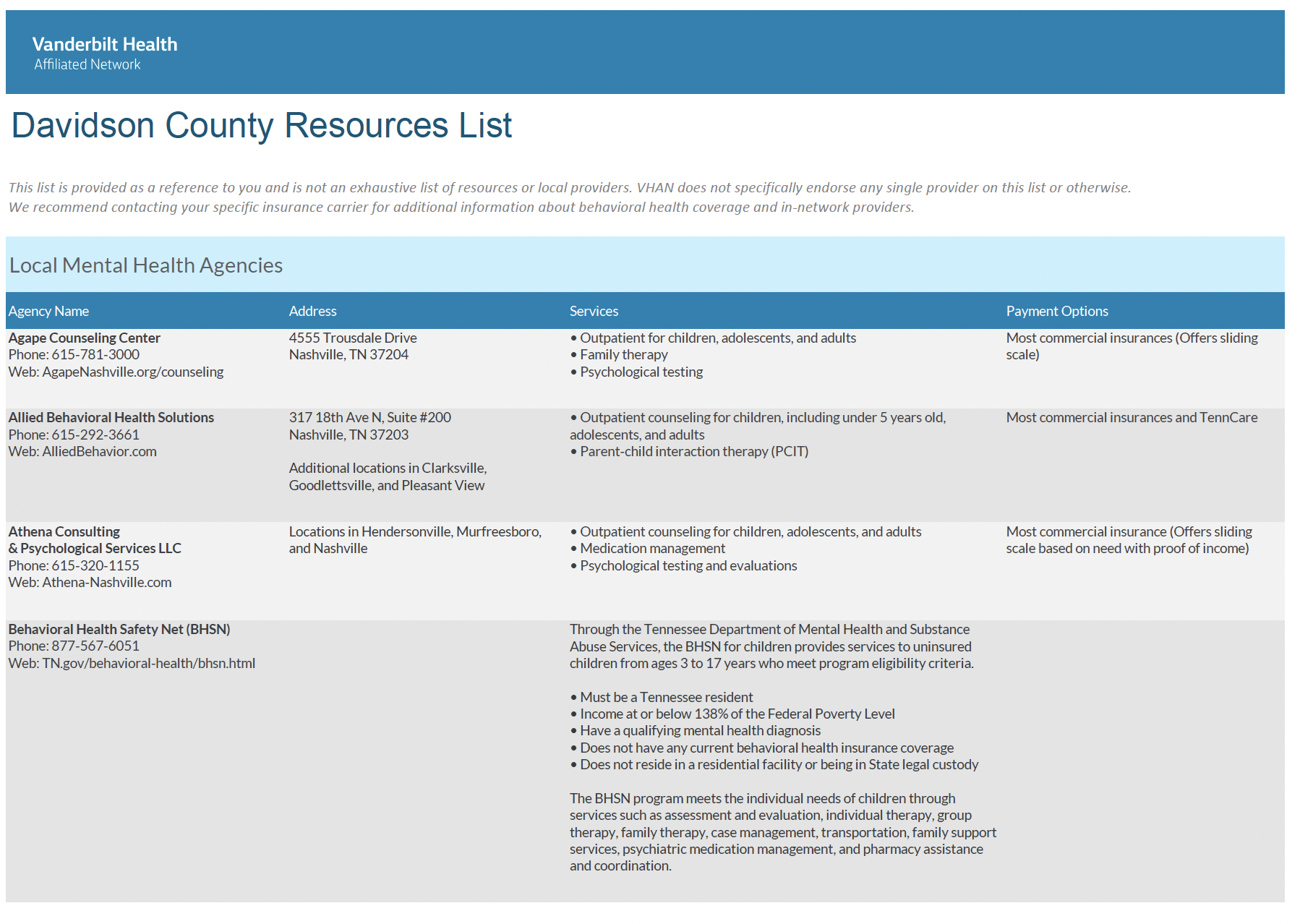Click Agape's Most commercial insurances (Offers sliding scale)

click(x=1132, y=346)
